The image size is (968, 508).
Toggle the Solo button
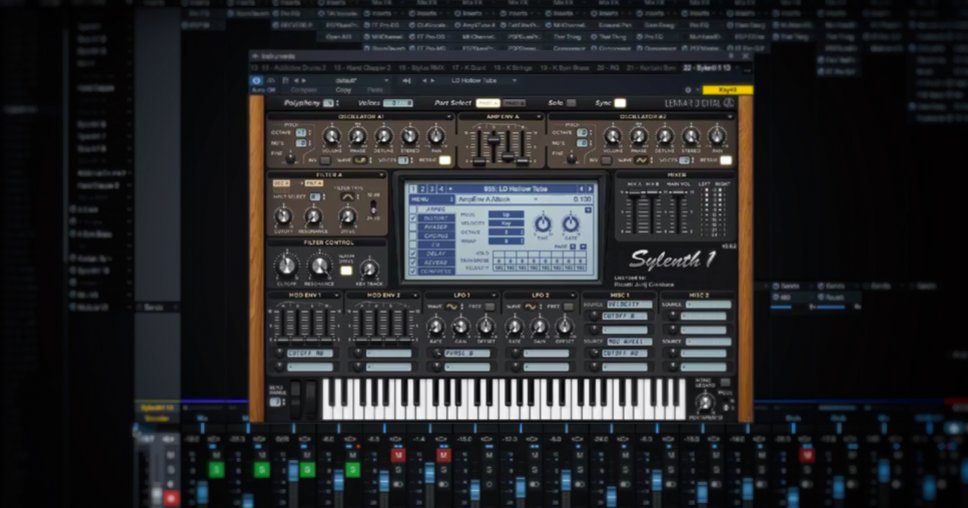[x=571, y=103]
